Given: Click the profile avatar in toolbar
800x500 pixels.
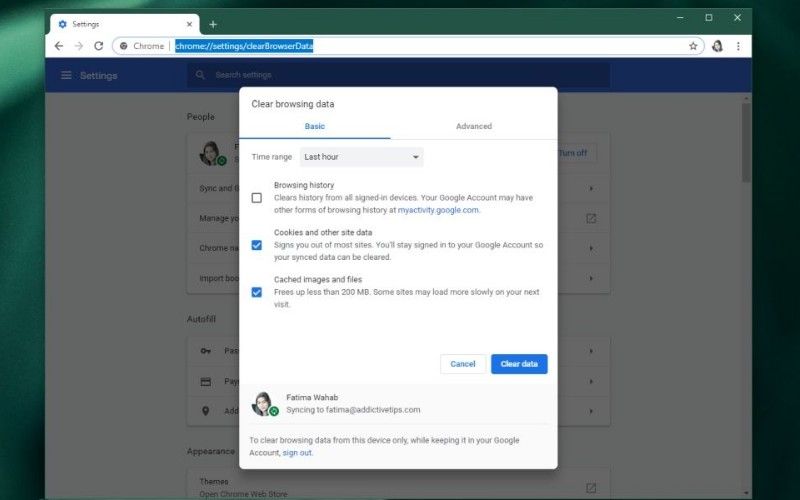Looking at the screenshot, I should pyautogui.click(x=717, y=46).
